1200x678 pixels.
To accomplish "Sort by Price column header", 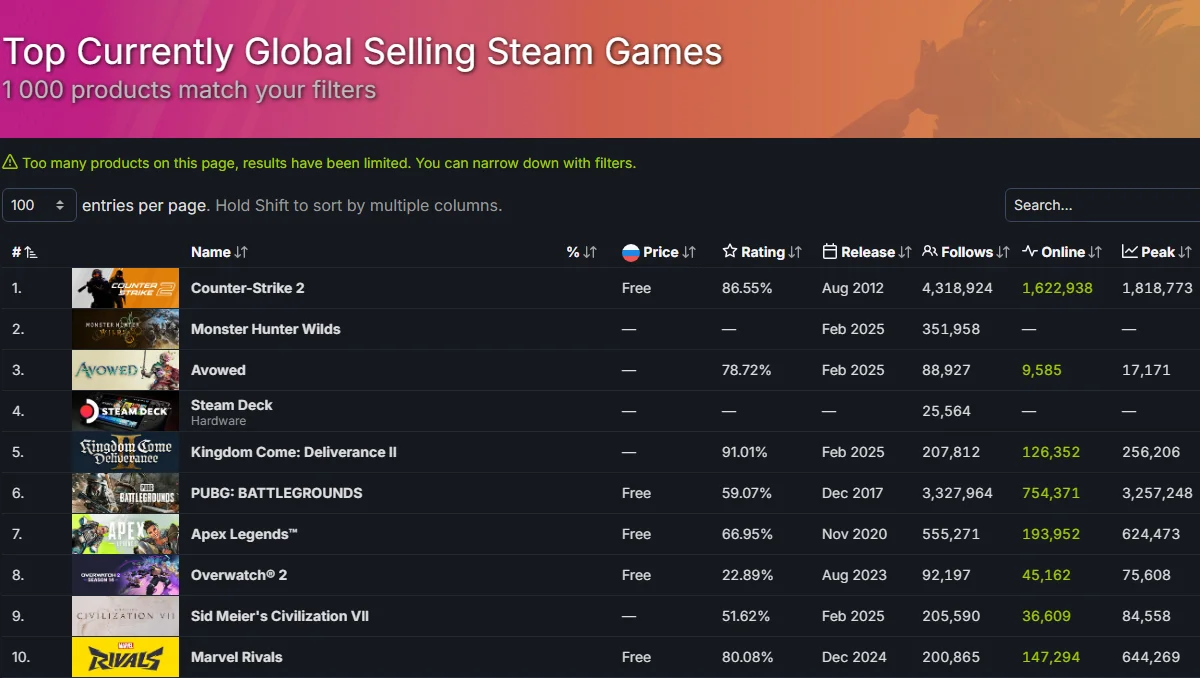I will pyautogui.click(x=659, y=252).
